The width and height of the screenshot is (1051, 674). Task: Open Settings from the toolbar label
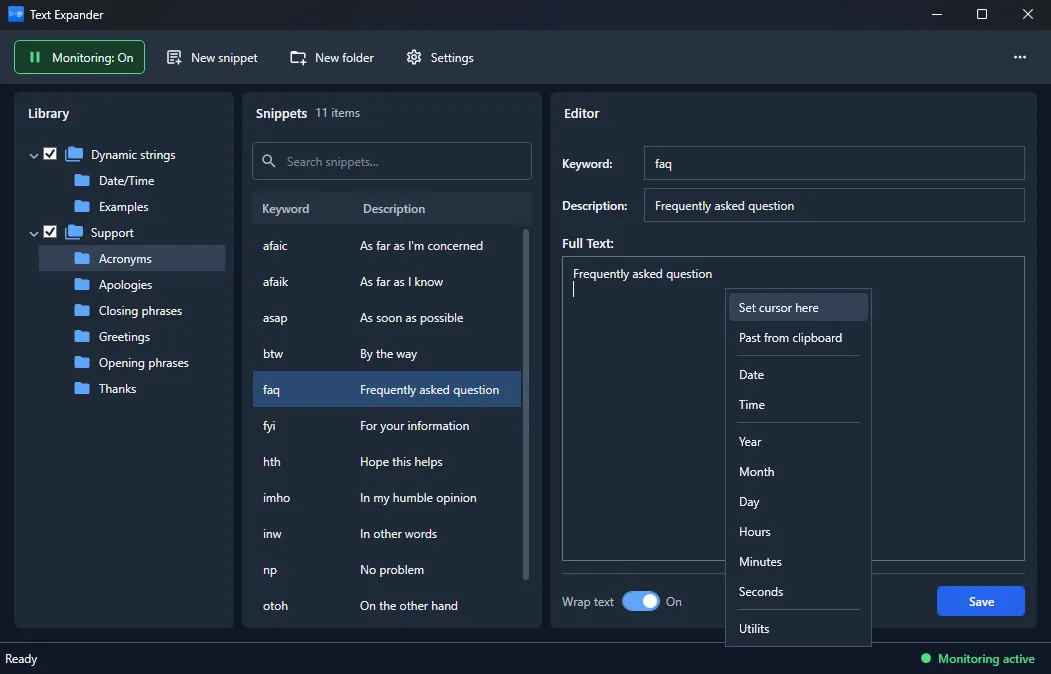[452, 58]
